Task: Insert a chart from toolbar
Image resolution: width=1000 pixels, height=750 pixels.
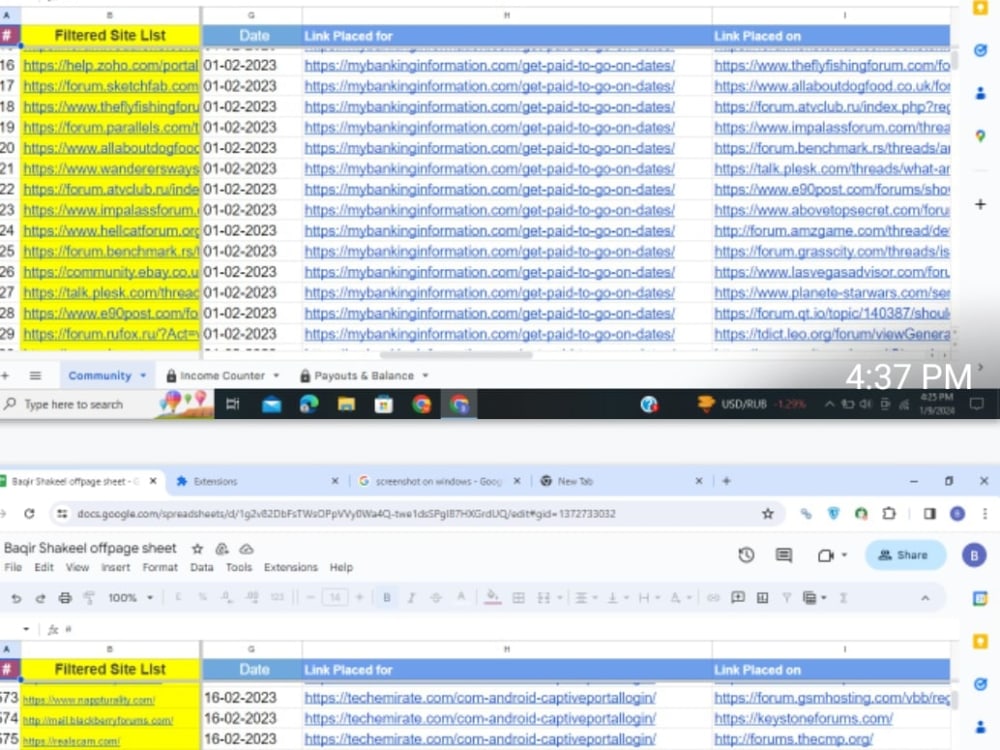Action: point(762,598)
